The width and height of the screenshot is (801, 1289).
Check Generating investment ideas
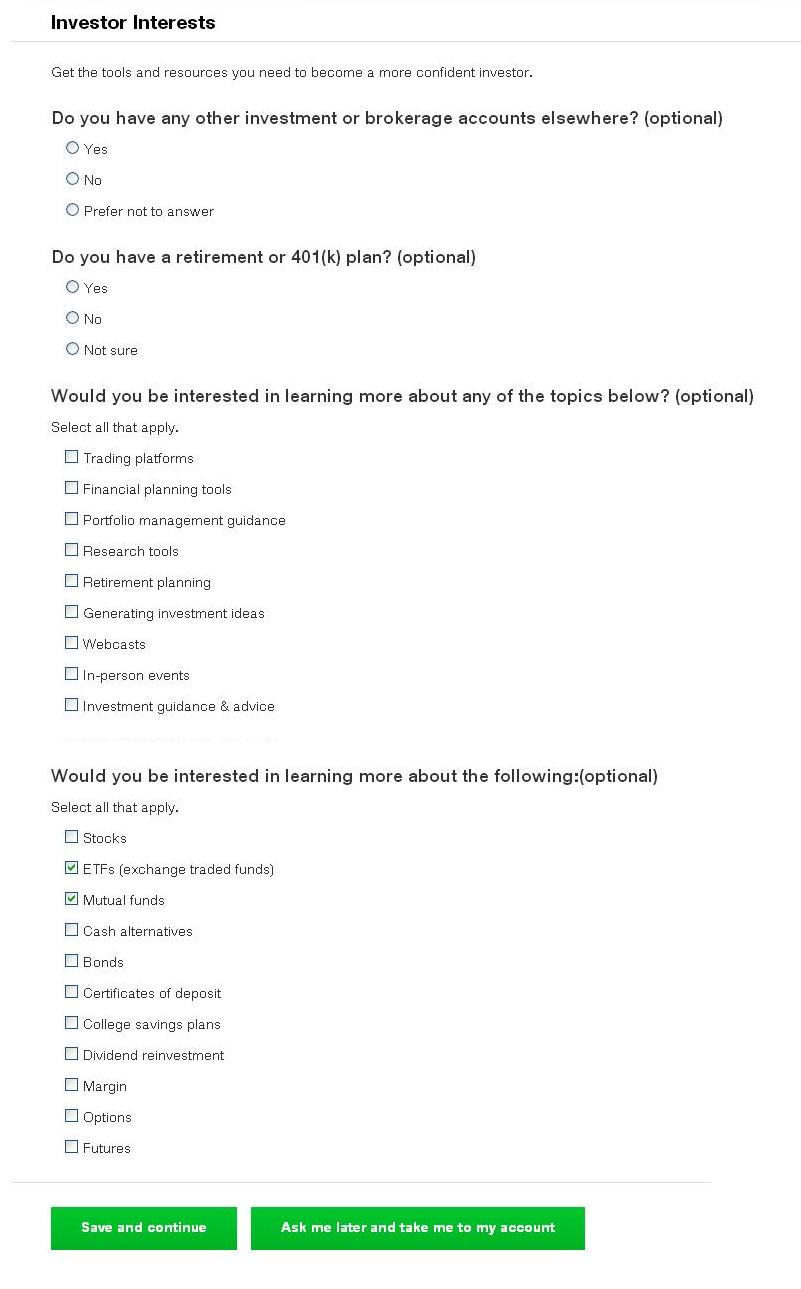click(x=71, y=612)
